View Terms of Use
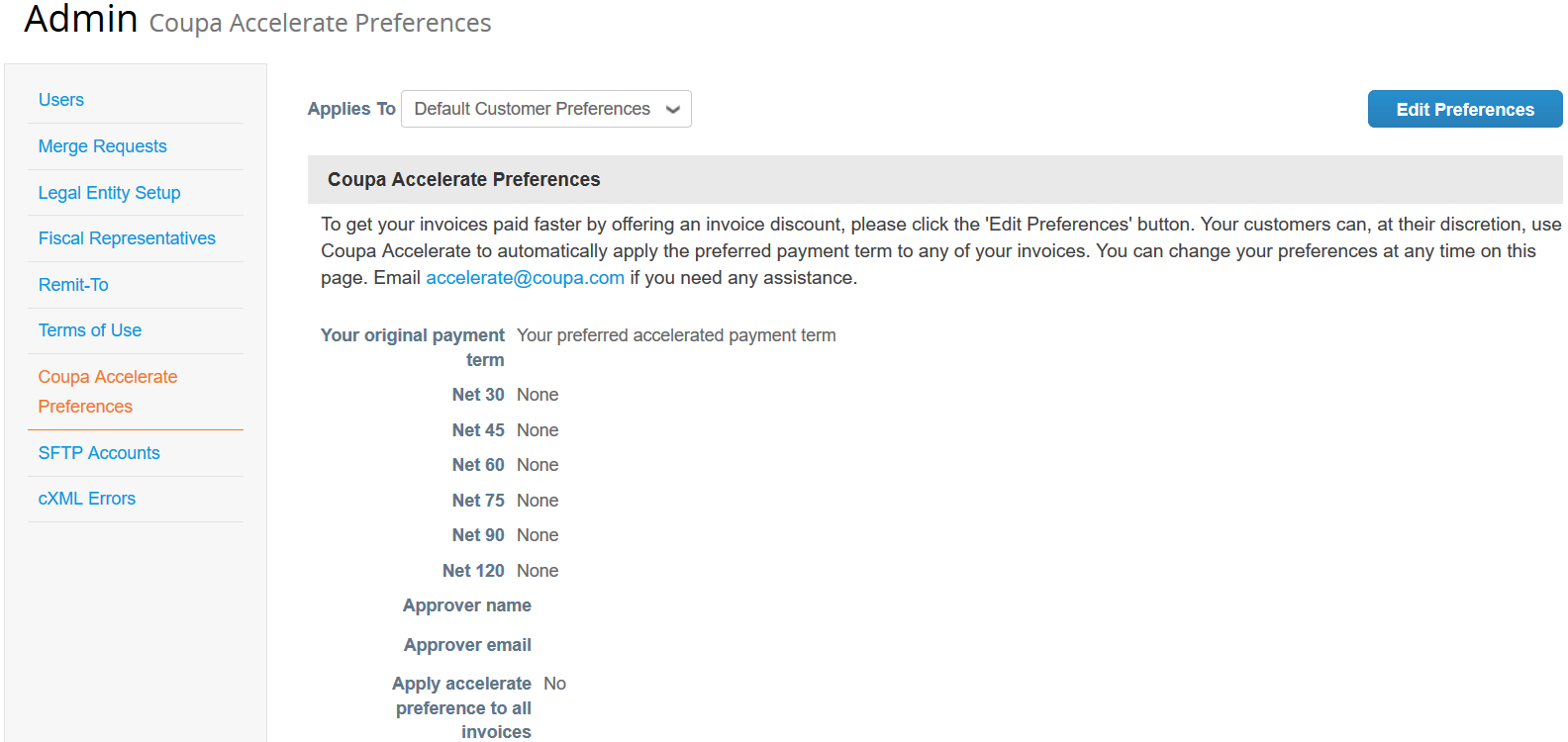 click(90, 330)
